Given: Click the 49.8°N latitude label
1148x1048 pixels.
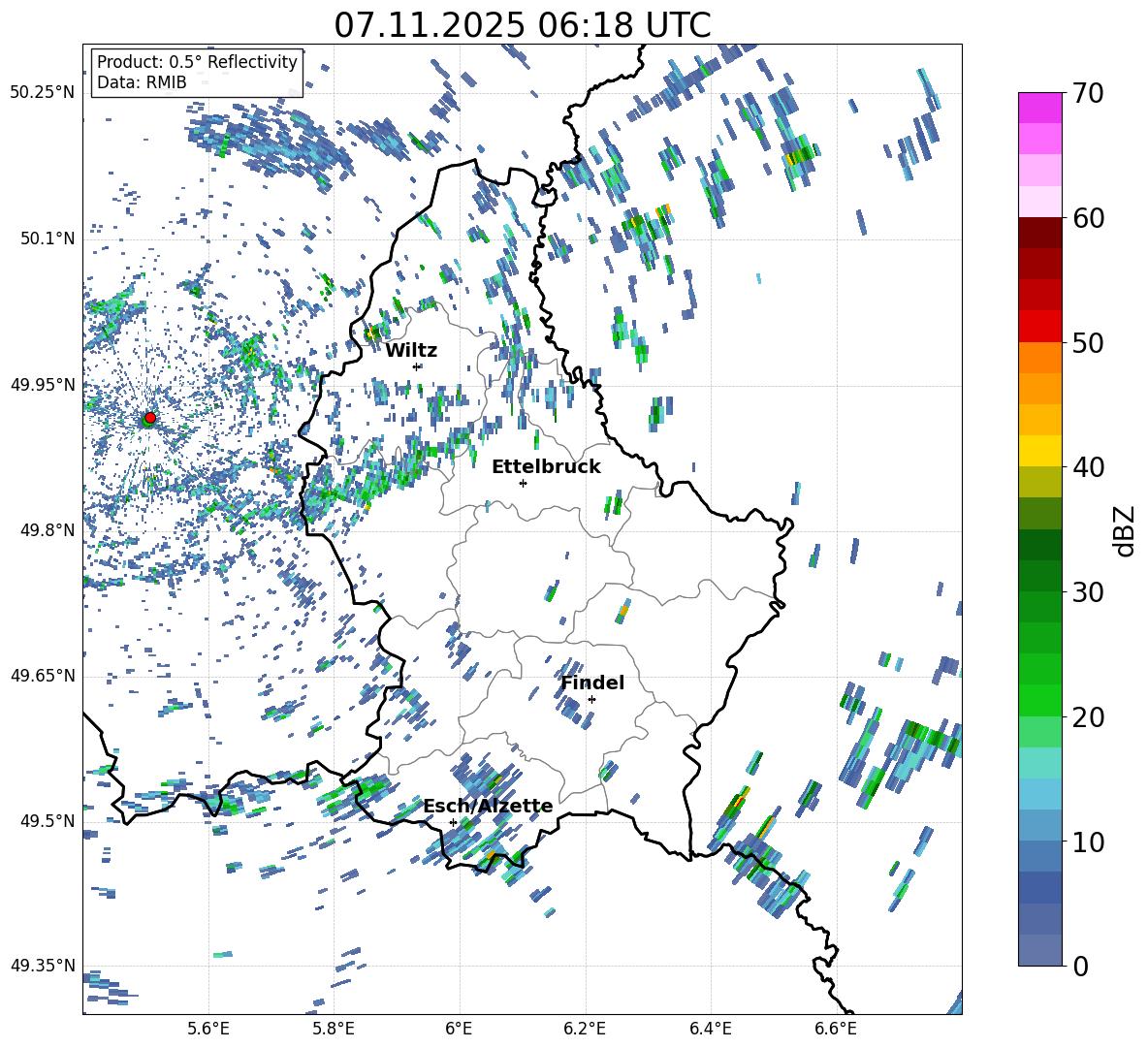Looking at the screenshot, I should [x=47, y=530].
